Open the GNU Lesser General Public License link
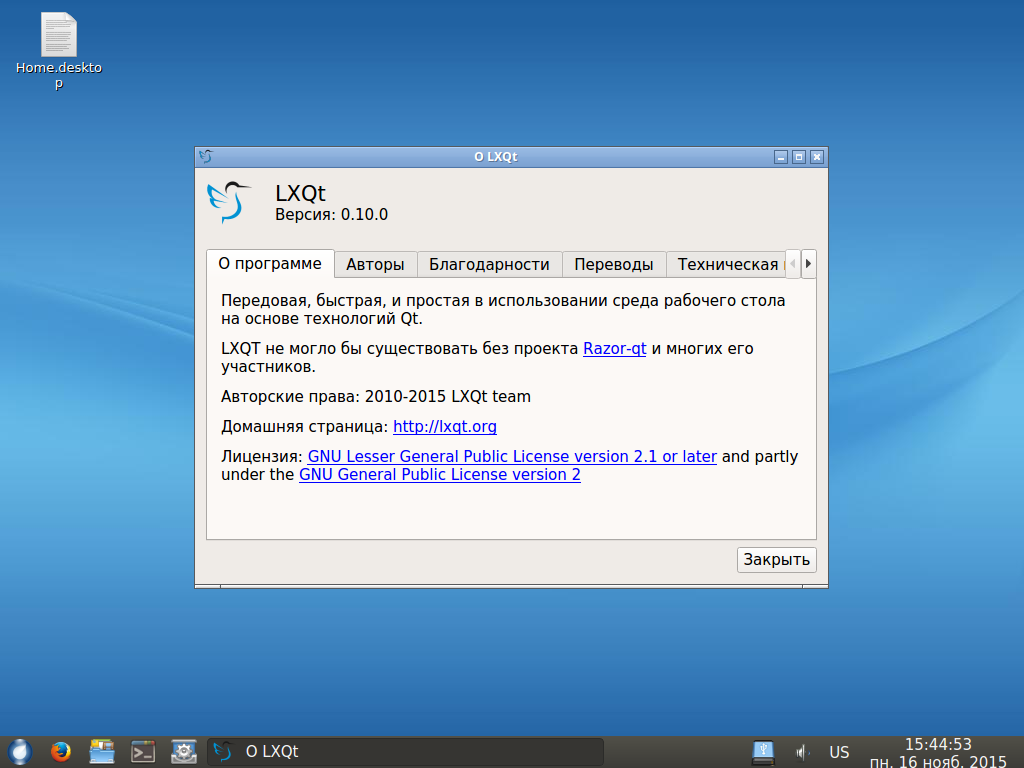This screenshot has height=768, width=1024. click(x=512, y=456)
